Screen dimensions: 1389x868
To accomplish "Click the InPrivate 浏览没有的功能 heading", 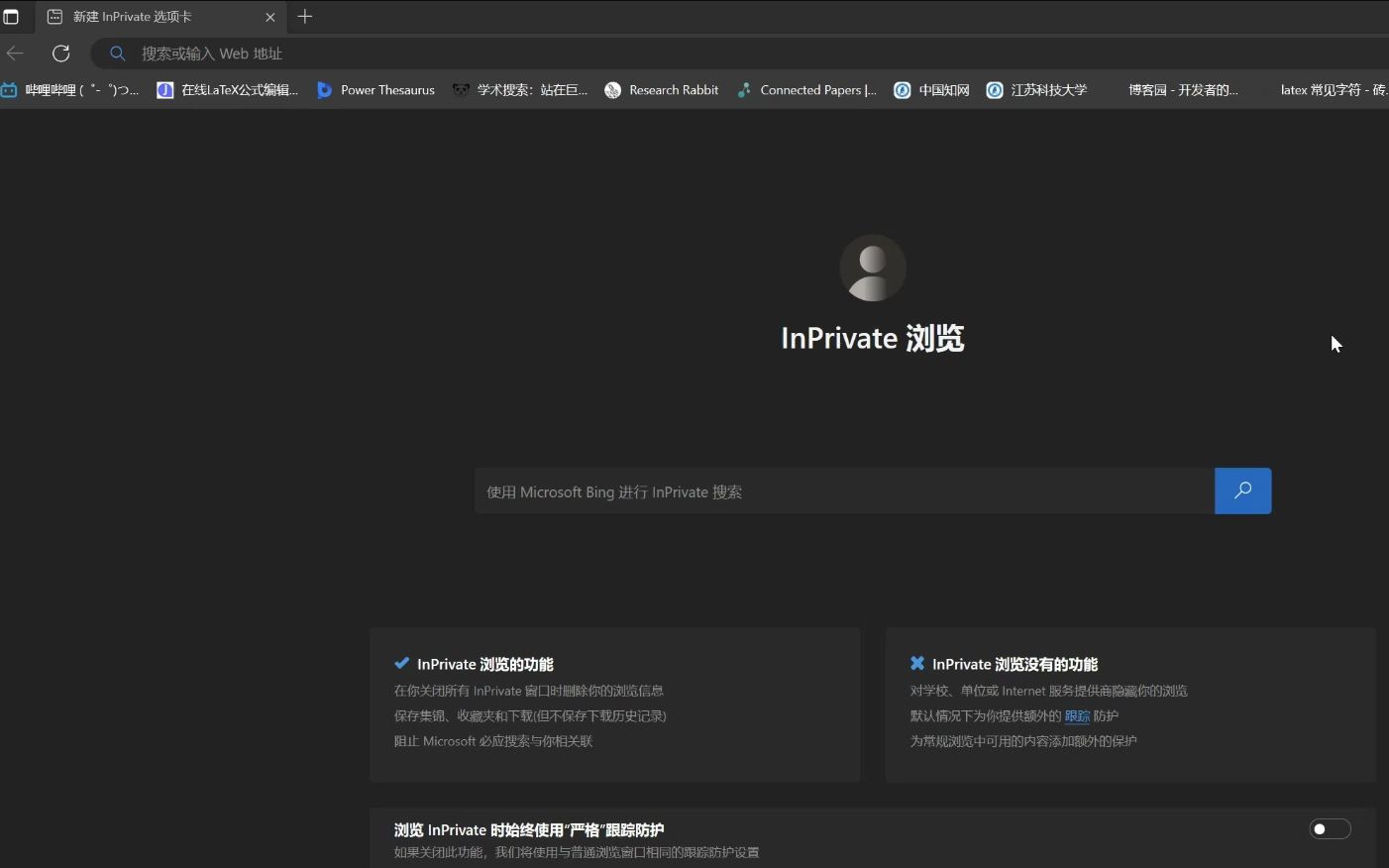I will 1015,665.
